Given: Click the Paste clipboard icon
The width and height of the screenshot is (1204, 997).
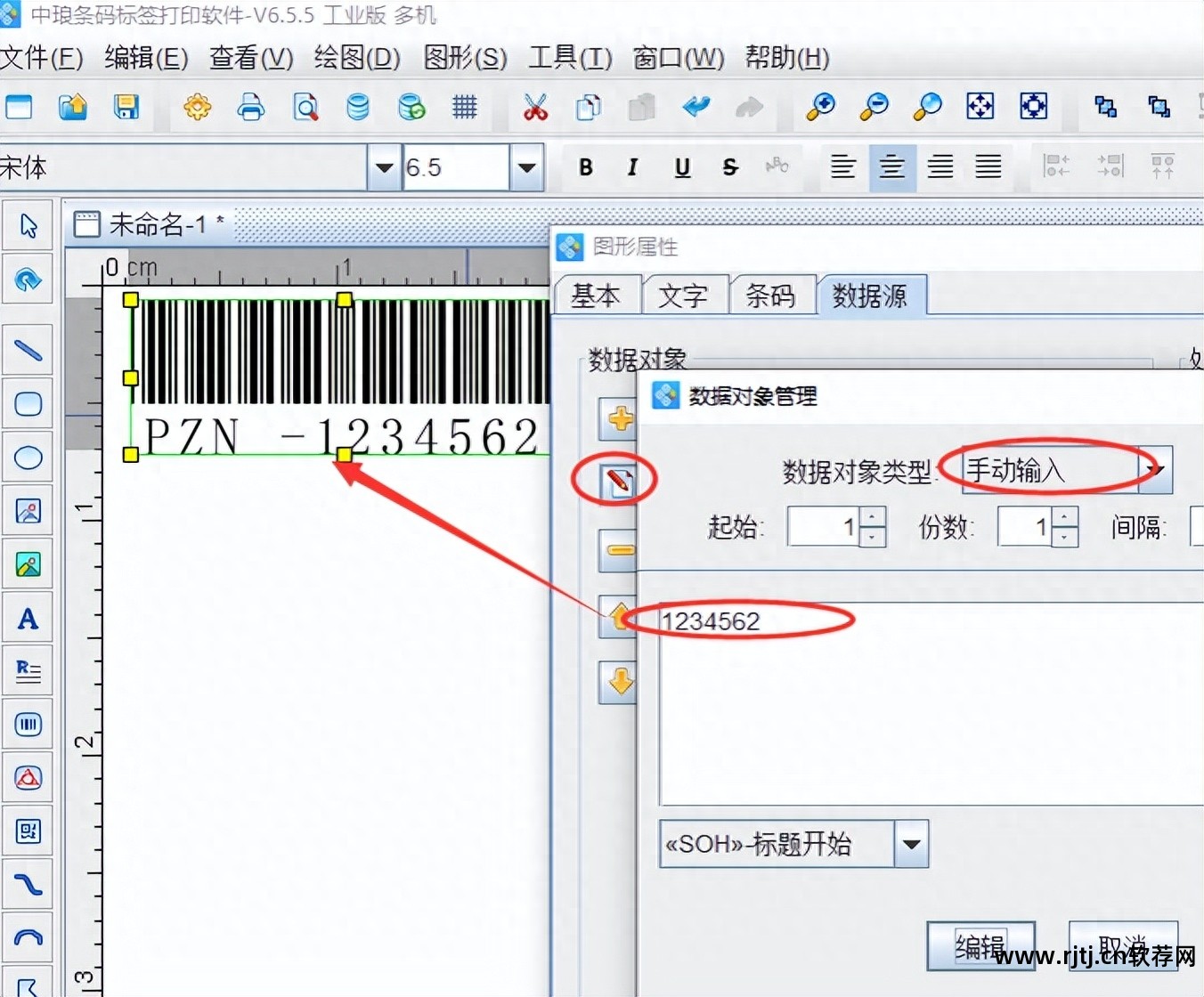Looking at the screenshot, I should click(642, 108).
